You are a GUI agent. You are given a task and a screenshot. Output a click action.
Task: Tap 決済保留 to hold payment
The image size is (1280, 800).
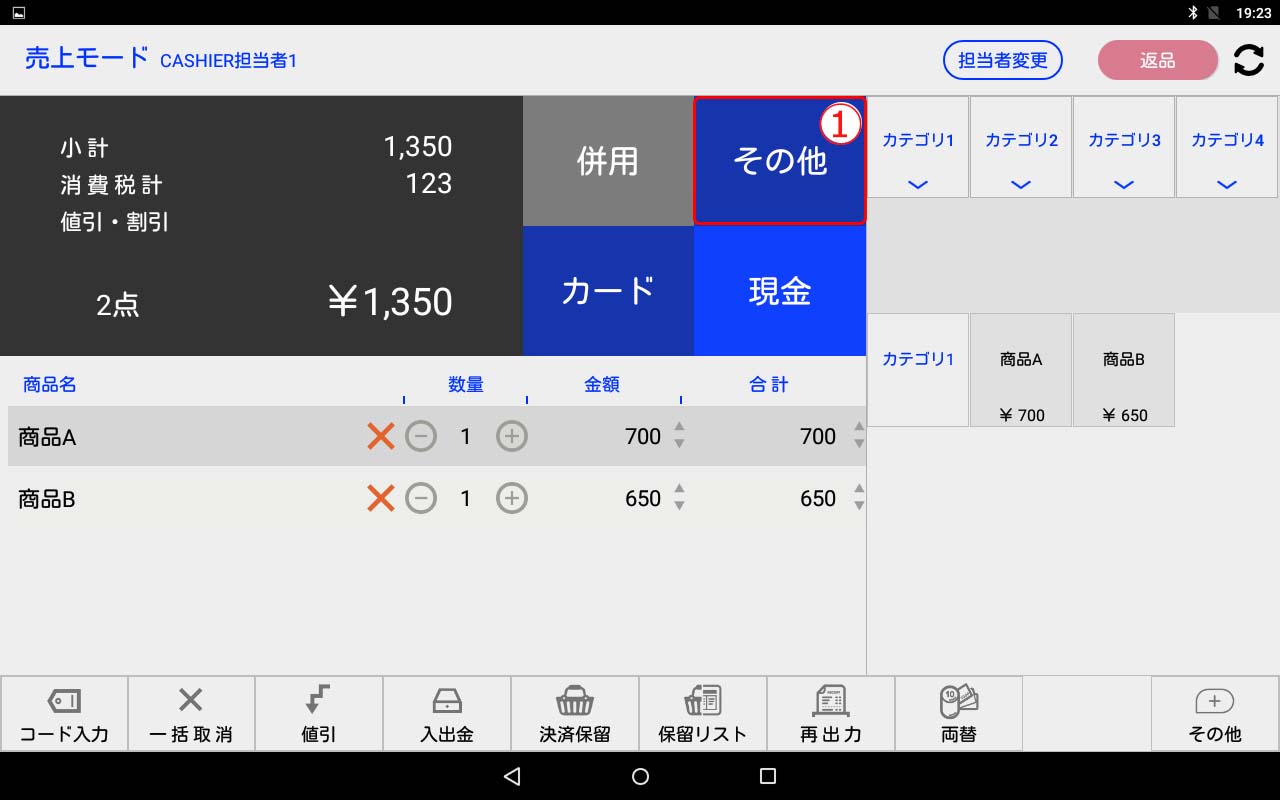[575, 714]
